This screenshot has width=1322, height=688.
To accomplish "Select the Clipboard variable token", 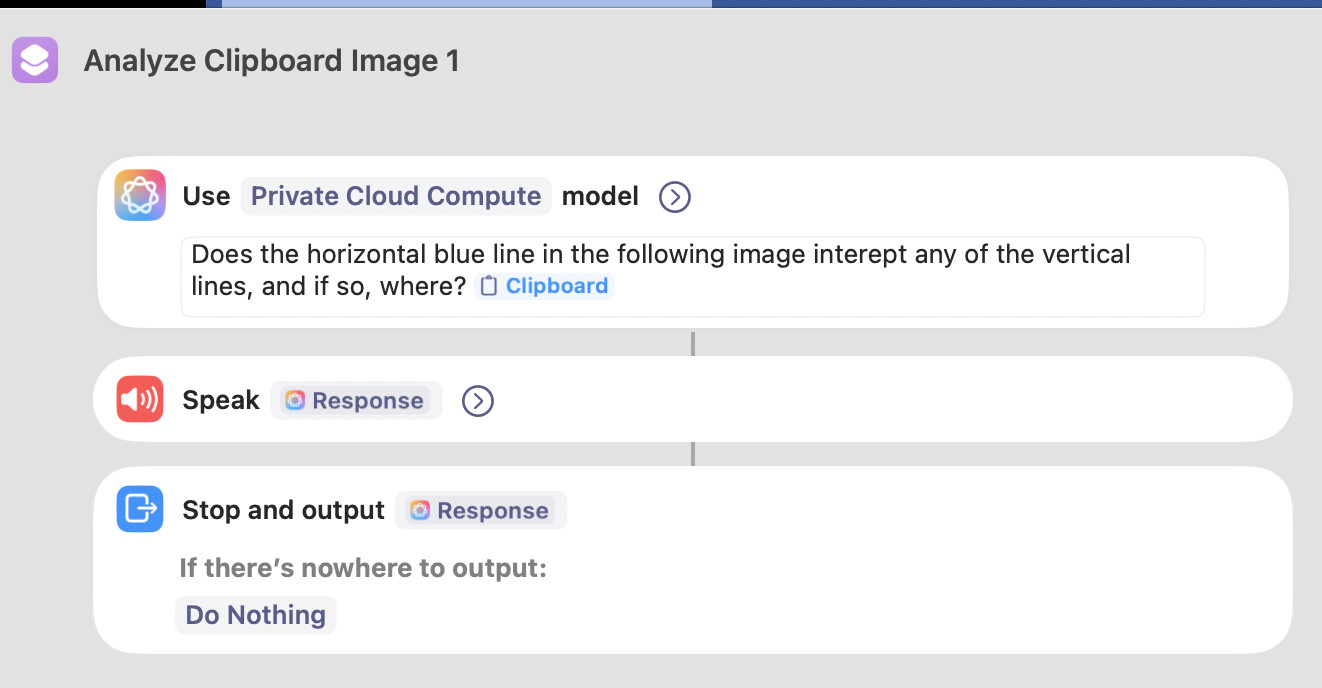I will pyautogui.click(x=543, y=286).
